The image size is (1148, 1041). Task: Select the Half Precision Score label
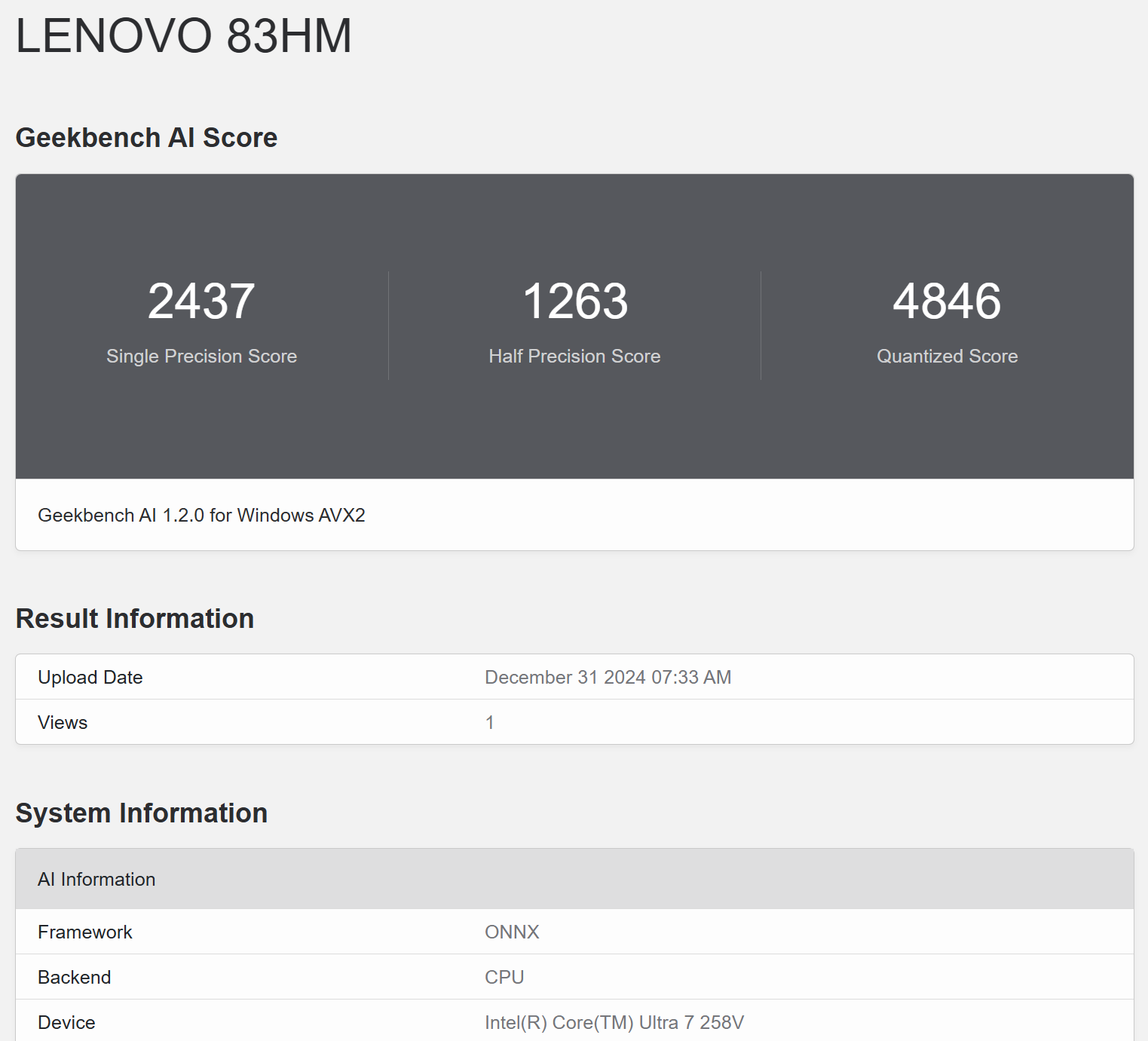(x=574, y=356)
